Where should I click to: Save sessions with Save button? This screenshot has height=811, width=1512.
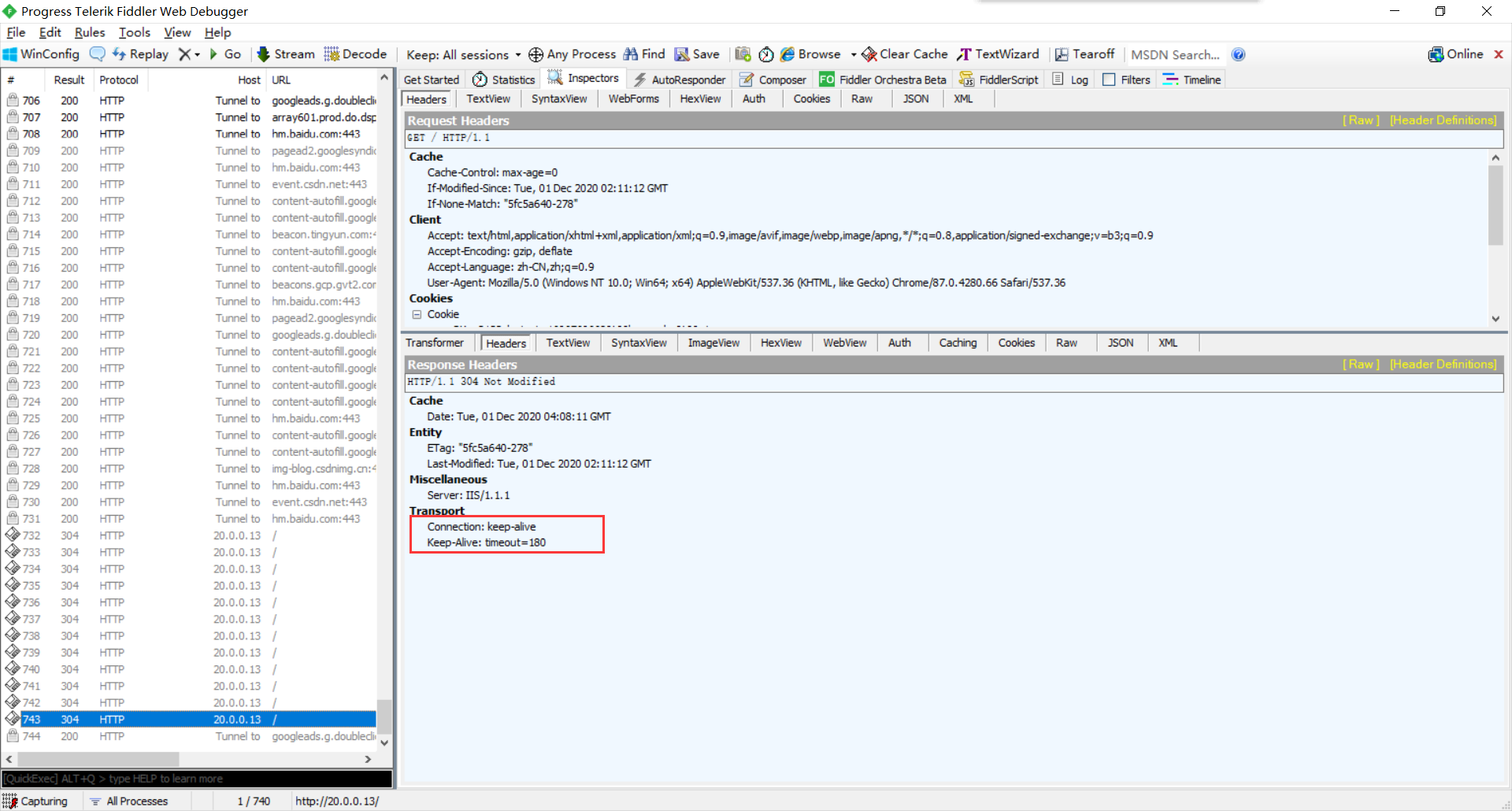[x=698, y=54]
